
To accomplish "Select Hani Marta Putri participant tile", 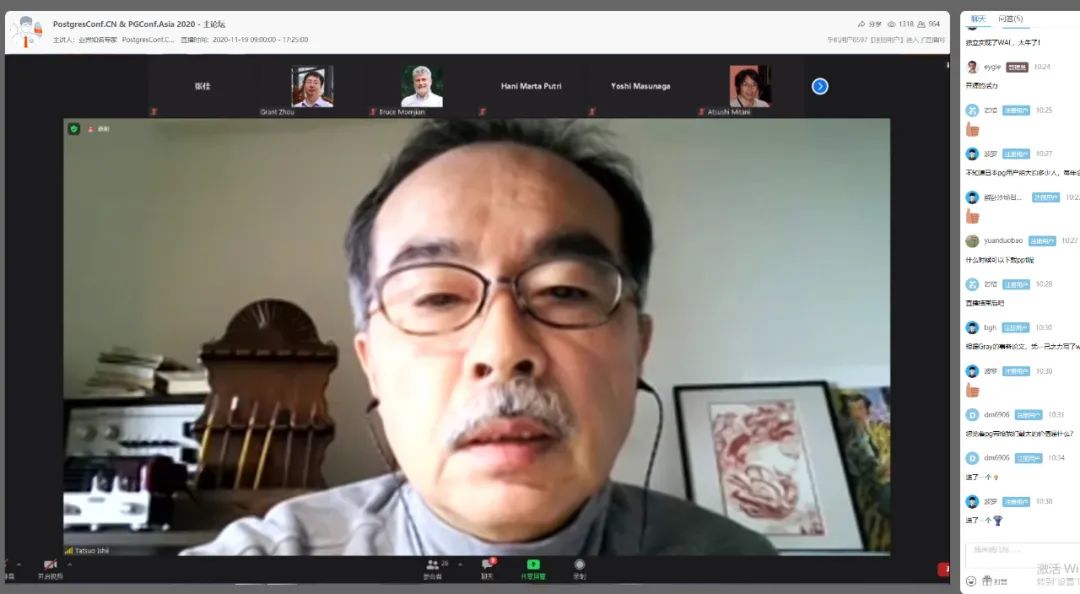I will (x=531, y=86).
